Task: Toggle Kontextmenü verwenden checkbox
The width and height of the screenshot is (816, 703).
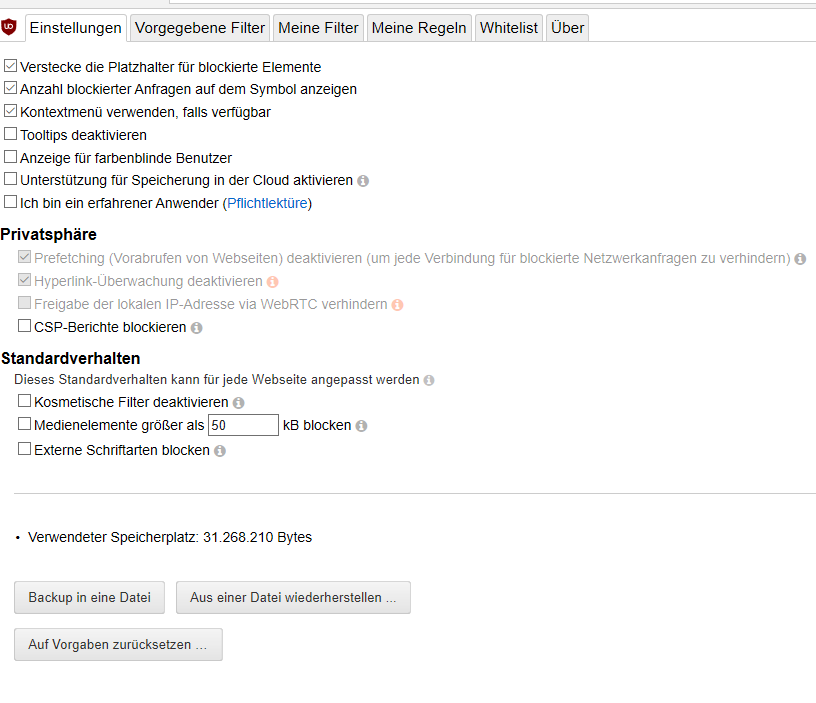Action: point(10,111)
